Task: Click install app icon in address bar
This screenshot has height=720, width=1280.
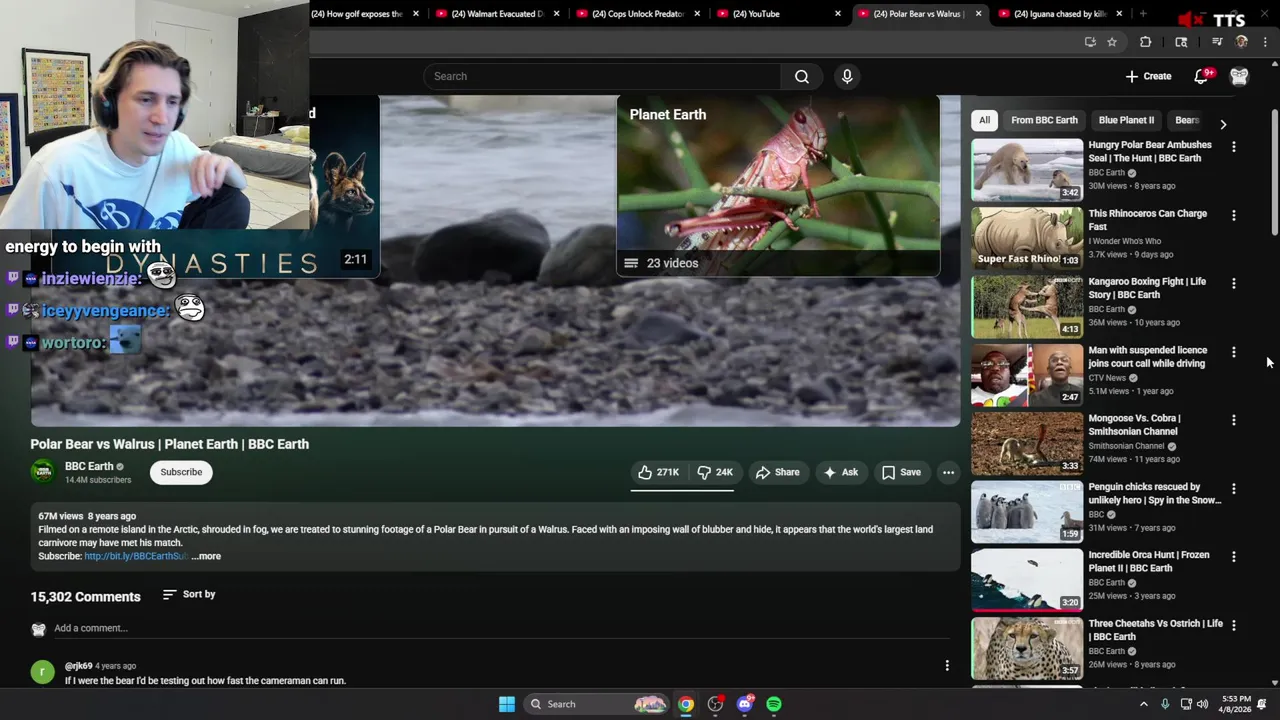Action: [x=1090, y=42]
